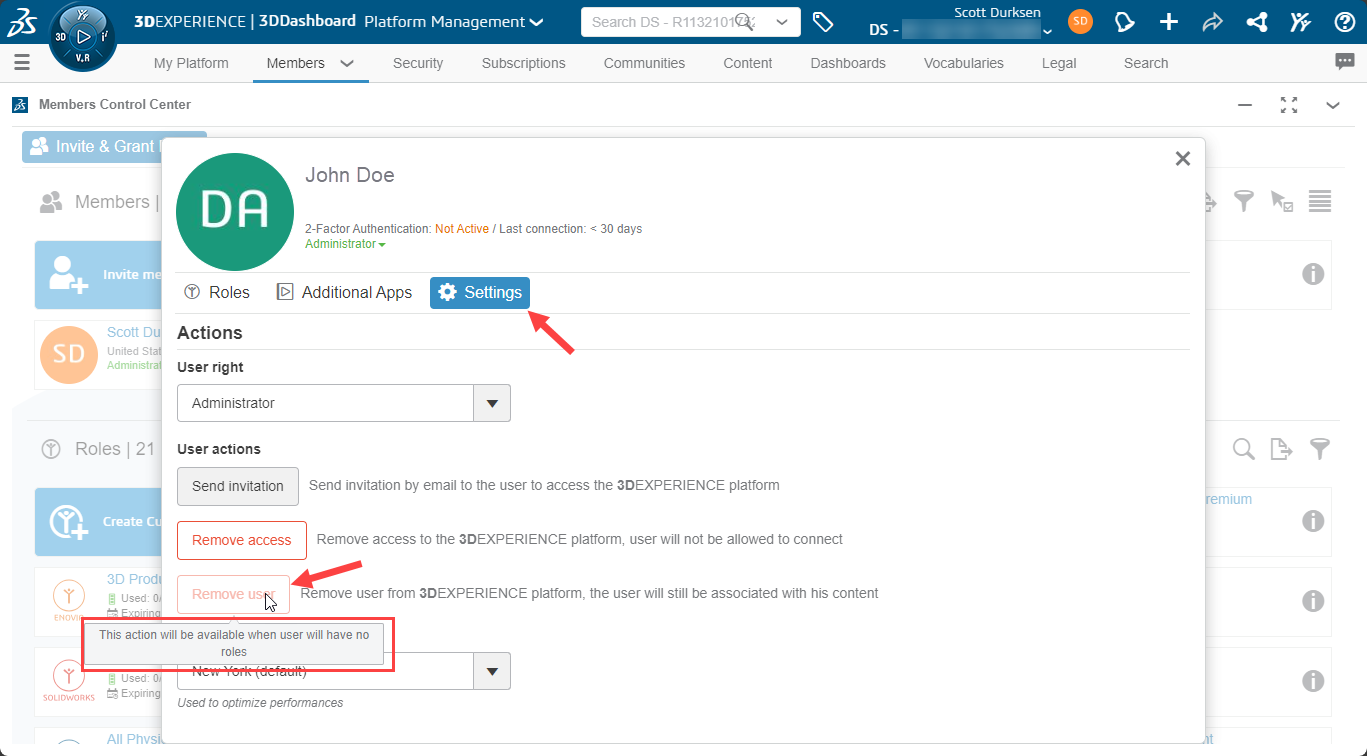The height and width of the screenshot is (756, 1367).
Task: Open the My Platform tab
Action: 191,63
